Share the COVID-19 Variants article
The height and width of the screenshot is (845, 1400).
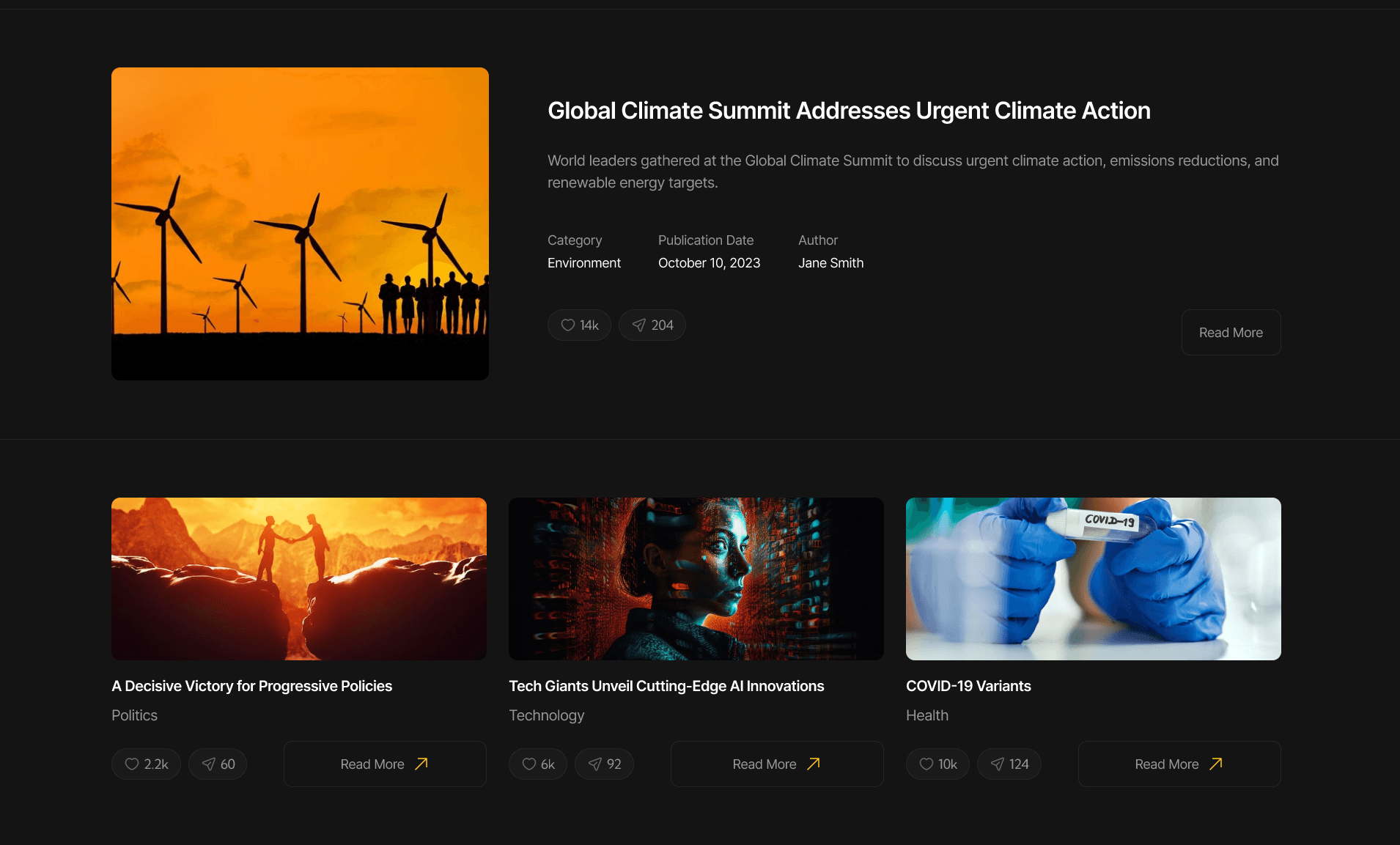1009,764
